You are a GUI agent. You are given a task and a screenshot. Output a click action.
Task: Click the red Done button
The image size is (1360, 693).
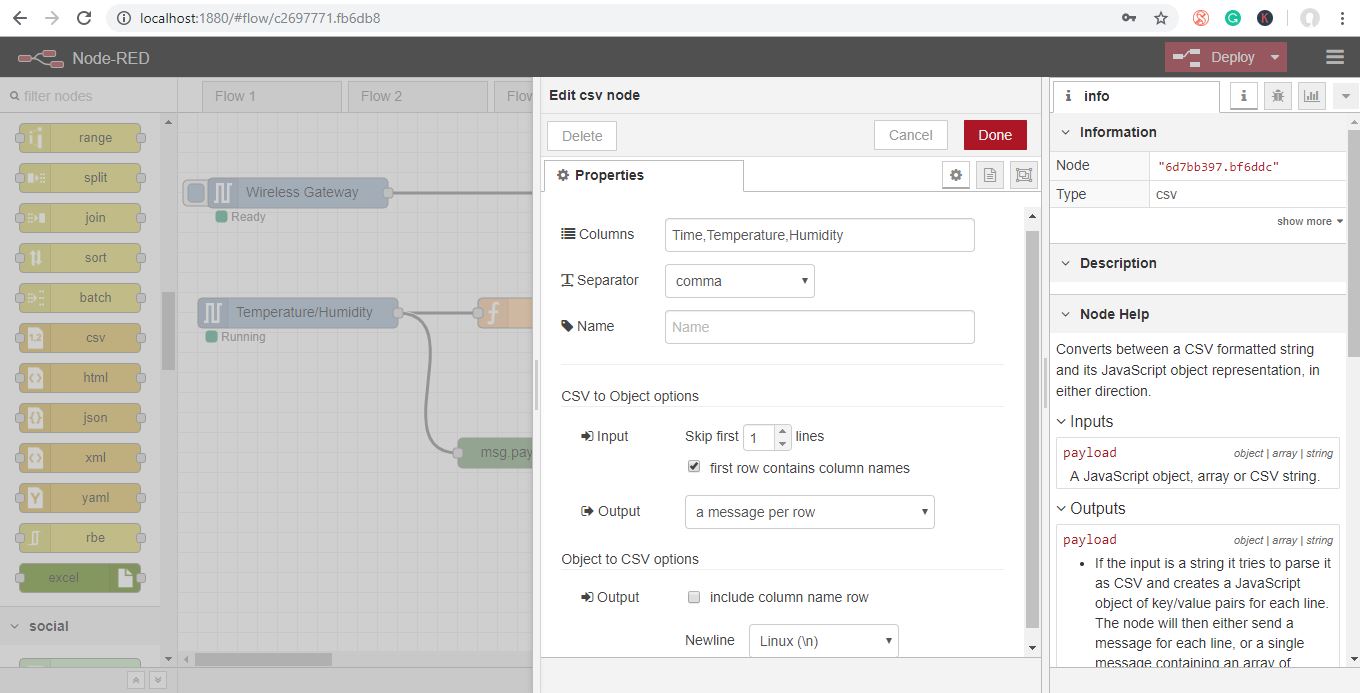point(994,135)
